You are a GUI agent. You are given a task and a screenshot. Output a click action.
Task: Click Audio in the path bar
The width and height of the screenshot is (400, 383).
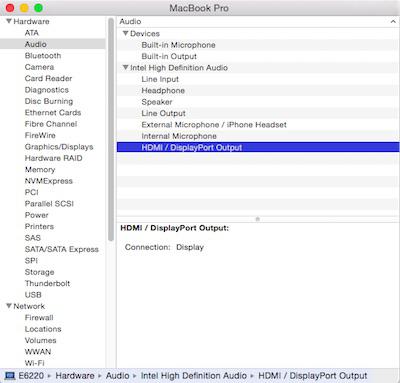pos(117,376)
